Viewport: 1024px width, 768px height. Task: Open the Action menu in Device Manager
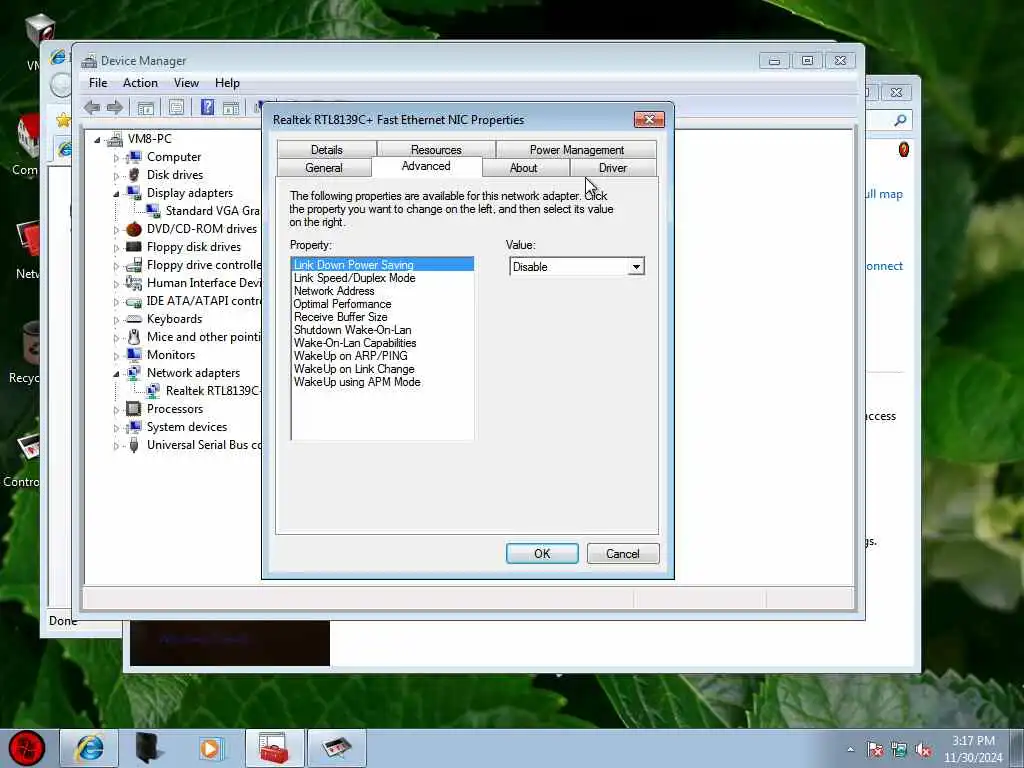click(x=140, y=83)
